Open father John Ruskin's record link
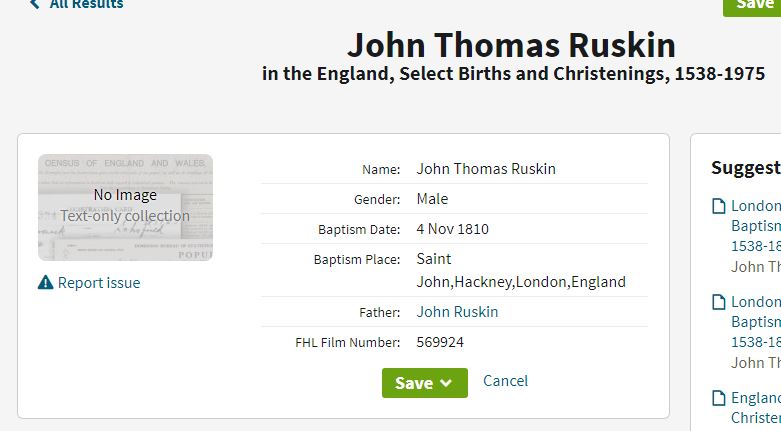Screen dimensions: 781x431 (x=457, y=312)
